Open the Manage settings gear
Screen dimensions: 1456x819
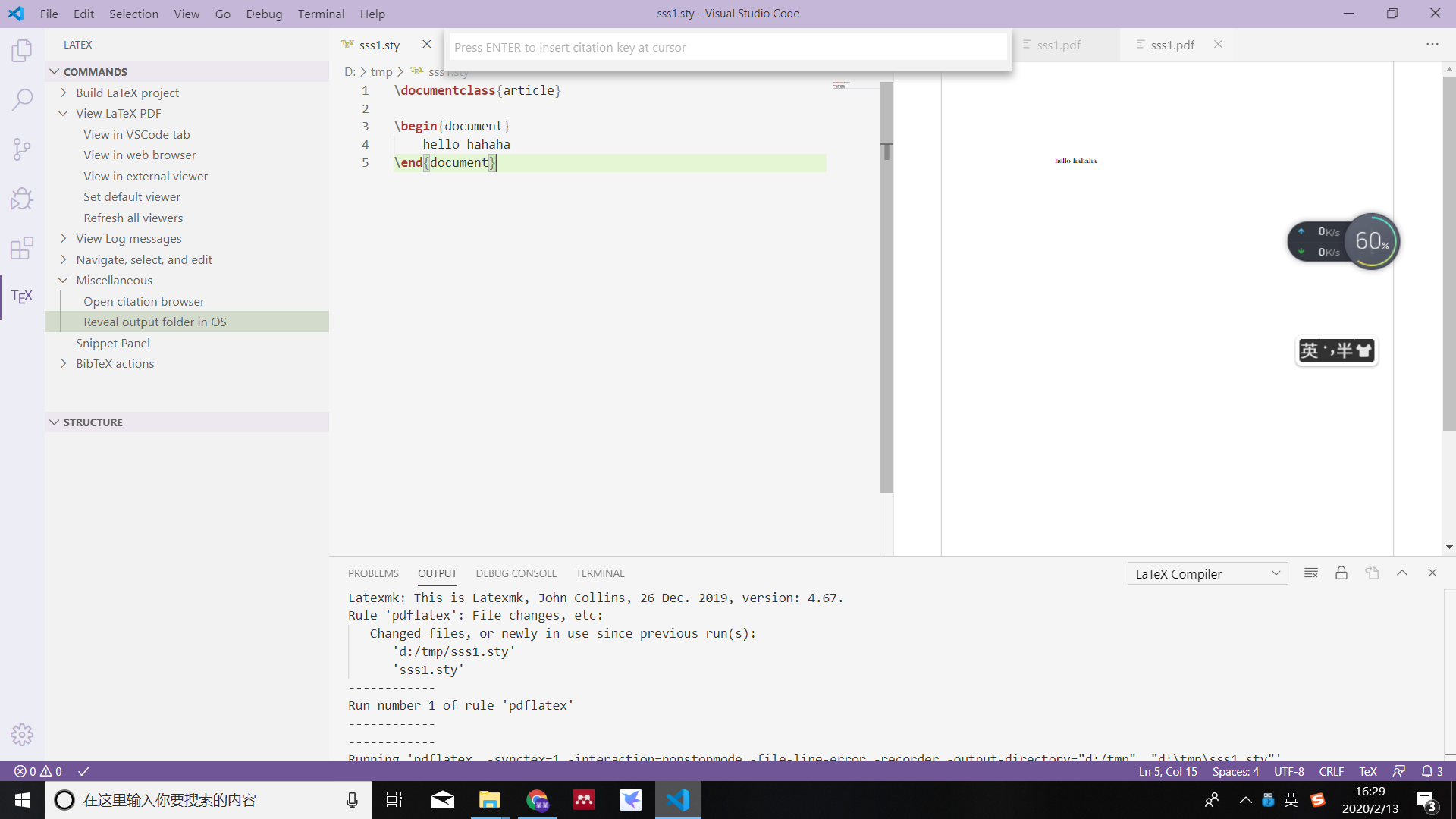[x=22, y=734]
